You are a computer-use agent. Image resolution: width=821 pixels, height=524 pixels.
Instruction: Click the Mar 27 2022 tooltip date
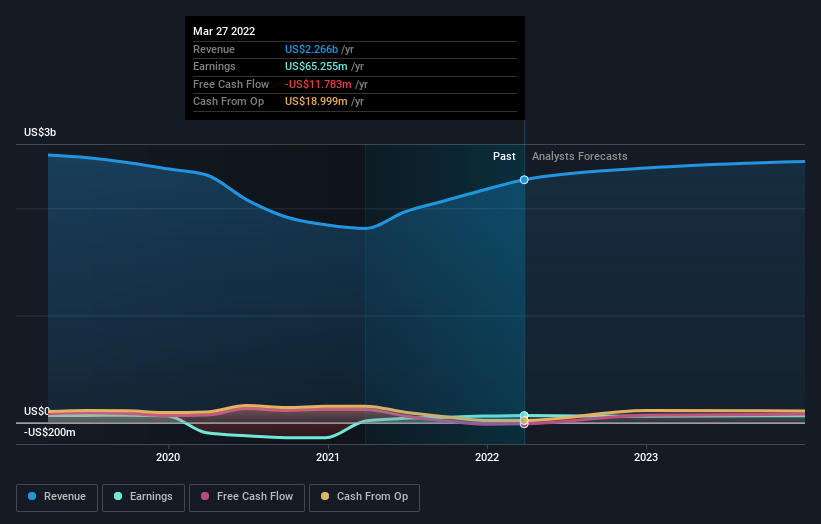click(x=224, y=31)
